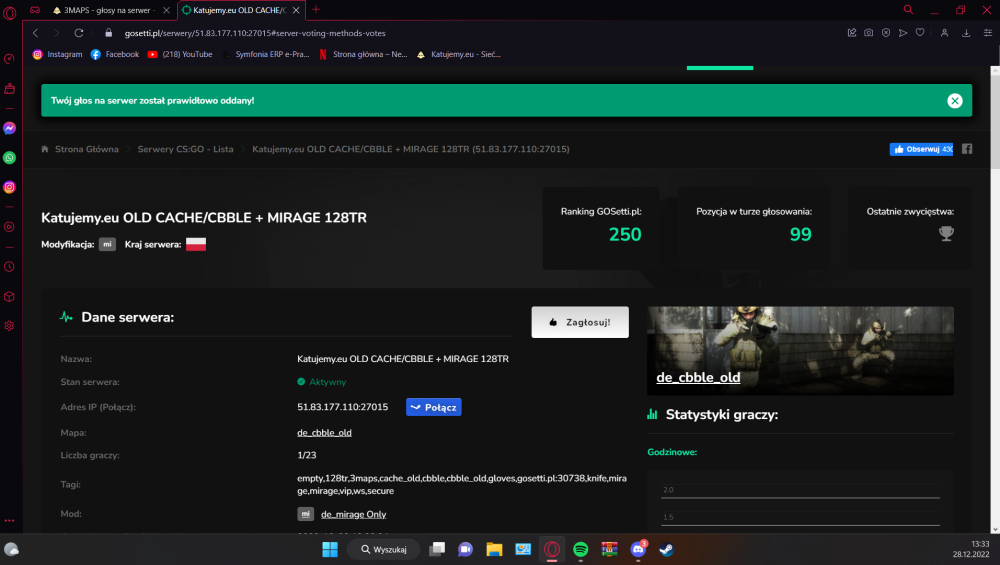Click the voting position value 99
Viewport: 1000px width, 565px height.
click(x=800, y=235)
